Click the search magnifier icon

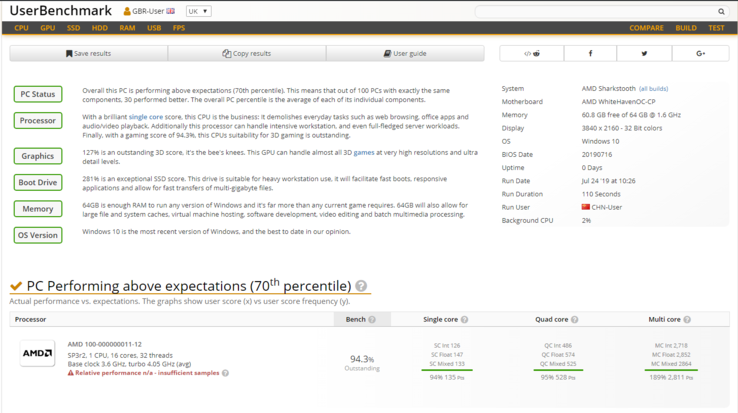click(721, 11)
